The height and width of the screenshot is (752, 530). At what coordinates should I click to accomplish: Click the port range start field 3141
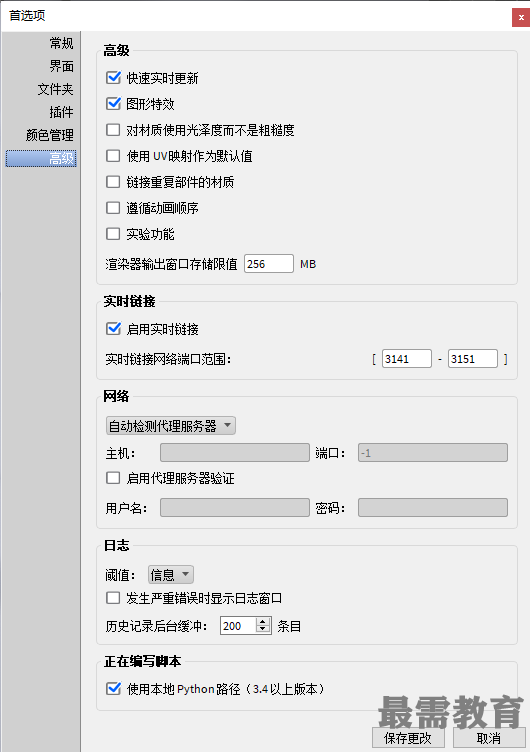407,359
